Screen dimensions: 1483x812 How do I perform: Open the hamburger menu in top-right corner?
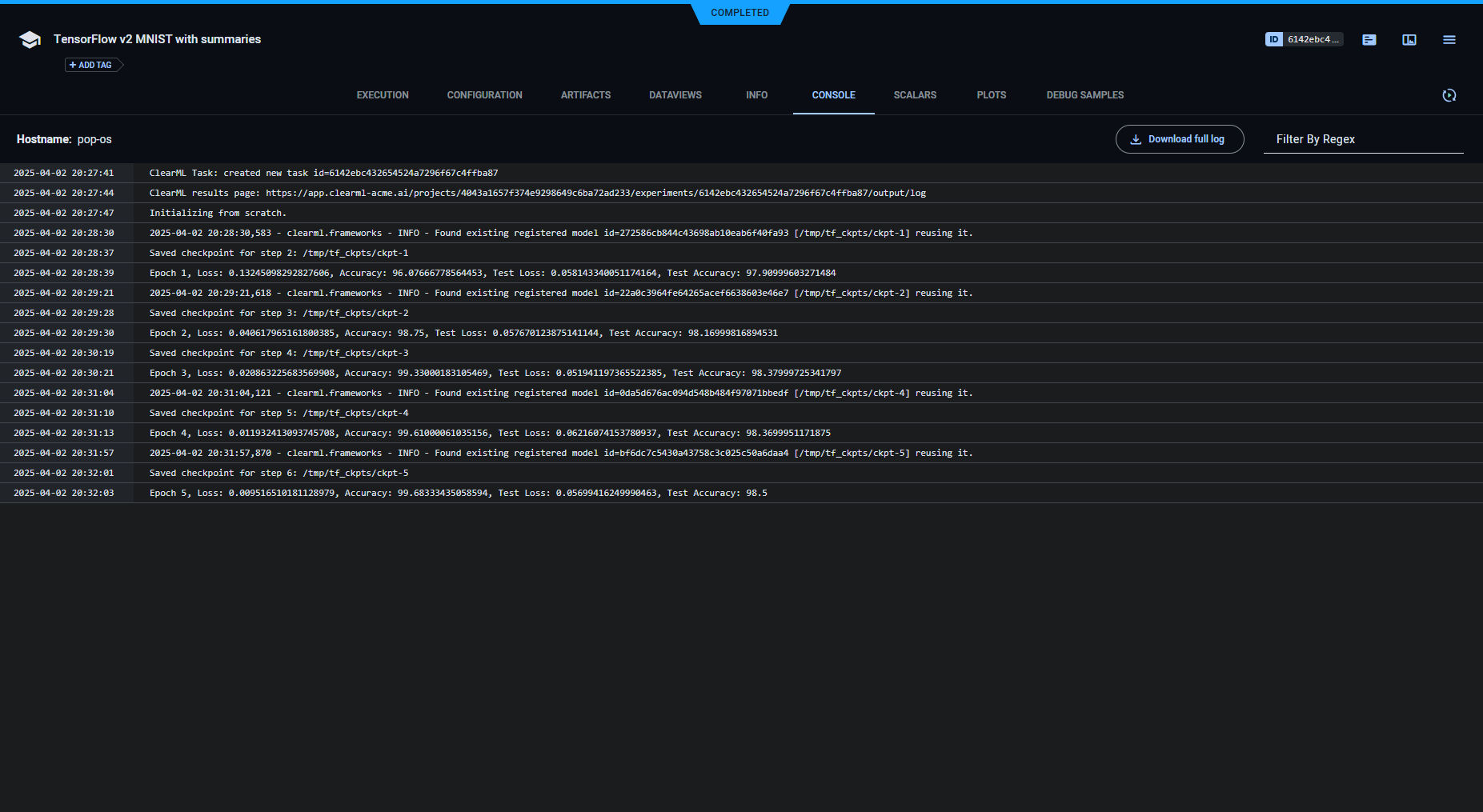point(1449,39)
